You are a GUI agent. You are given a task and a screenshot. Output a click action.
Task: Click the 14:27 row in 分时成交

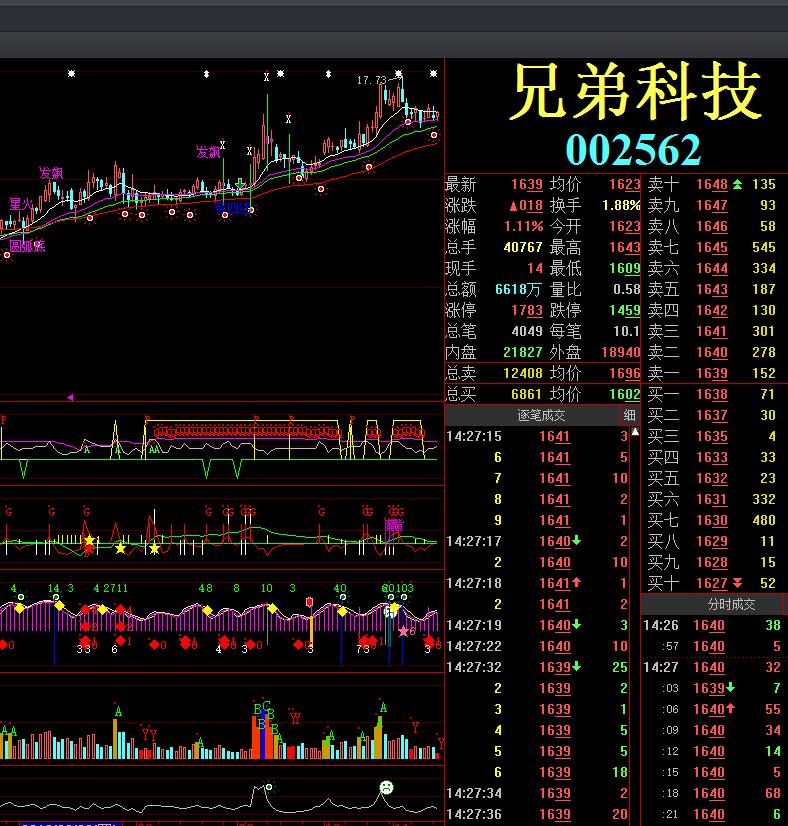tap(712, 667)
